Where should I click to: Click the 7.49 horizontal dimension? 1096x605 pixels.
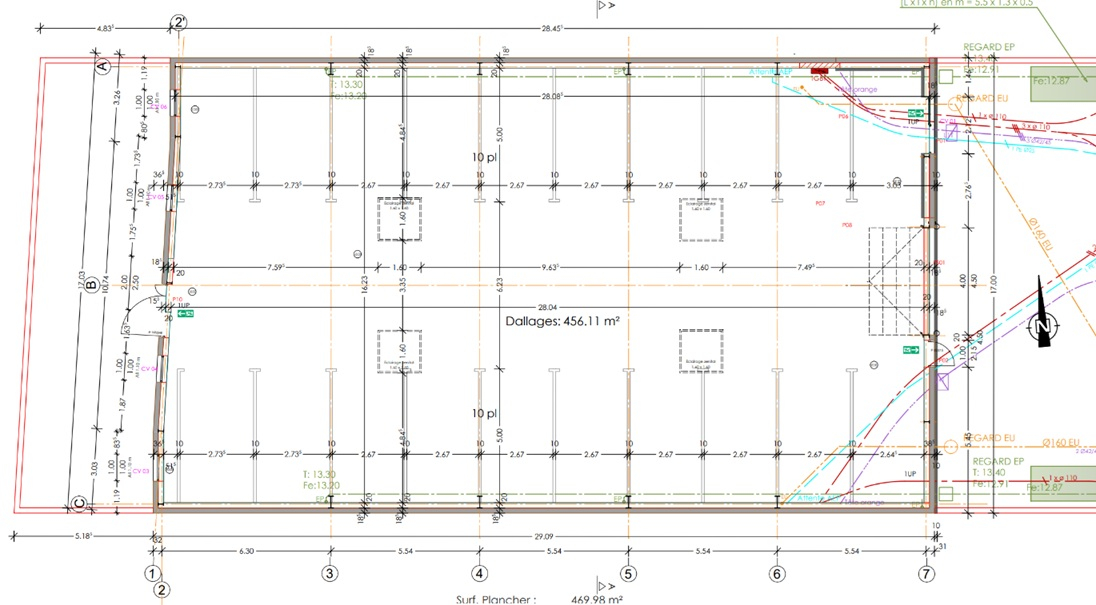pos(806,267)
